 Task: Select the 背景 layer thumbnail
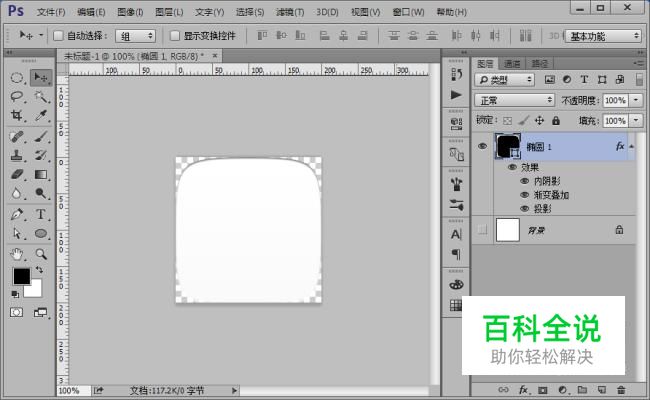[509, 229]
